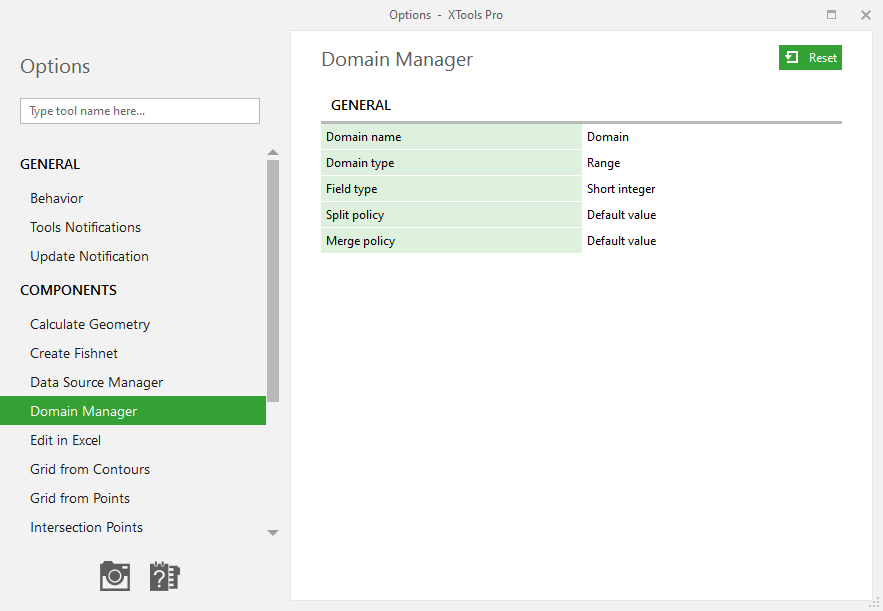883x611 pixels.
Task: Select 'Domain type' property label
Action: 451,163
